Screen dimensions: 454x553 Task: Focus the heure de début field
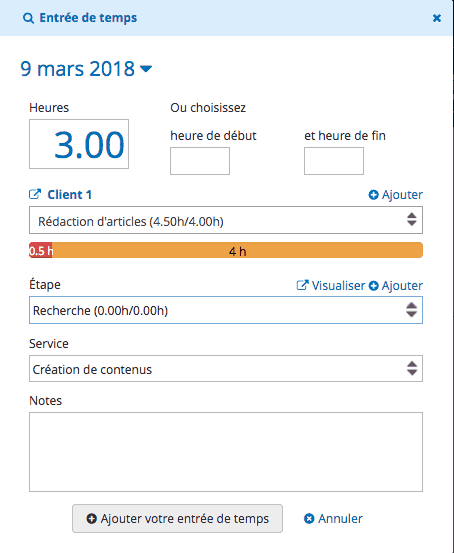point(200,161)
